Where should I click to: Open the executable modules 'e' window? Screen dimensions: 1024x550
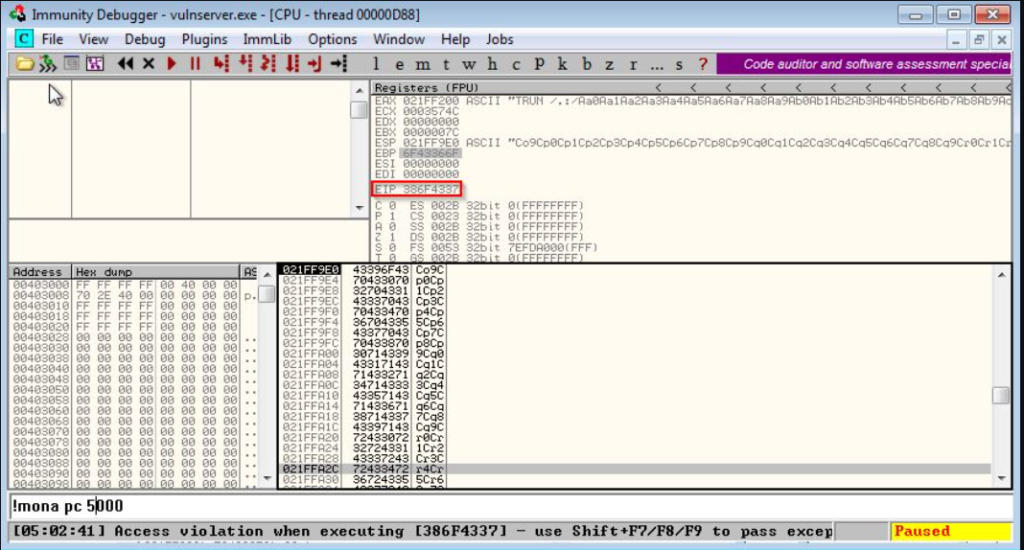click(400, 64)
